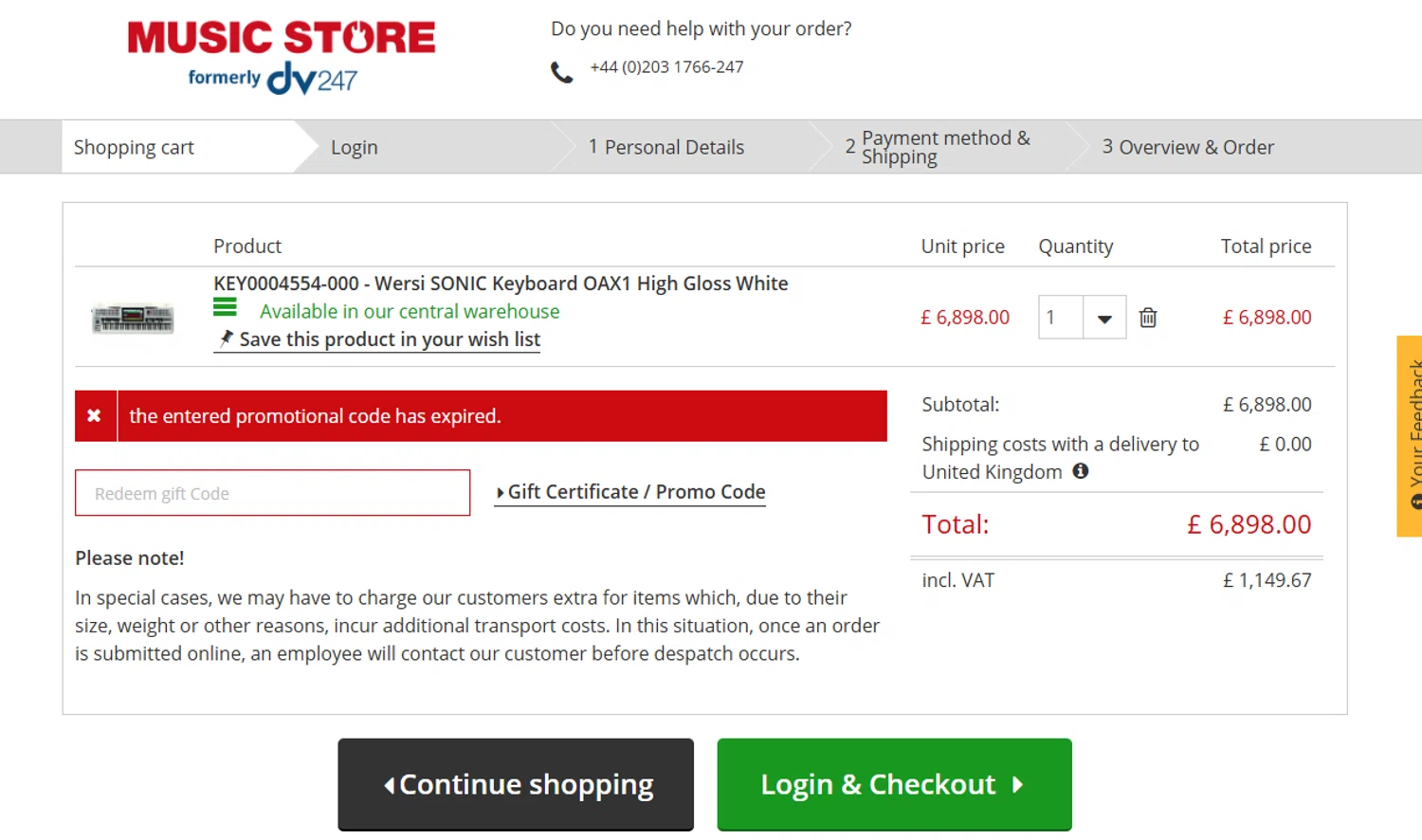Viewport: 1422px width, 840px height.
Task: Go to Overview & Order step
Action: [x=1188, y=147]
